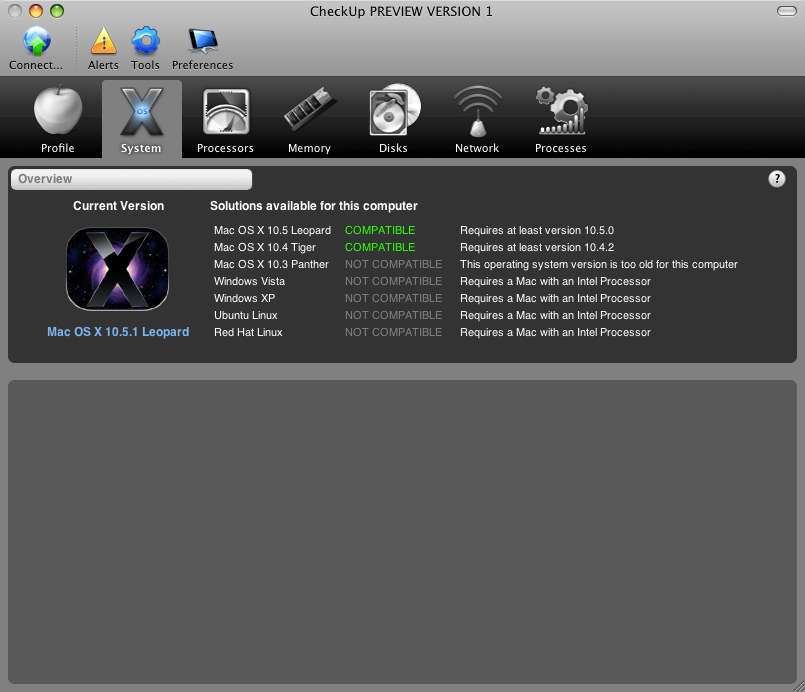Click the COMPATIBLE status for Leopard

tap(380, 230)
